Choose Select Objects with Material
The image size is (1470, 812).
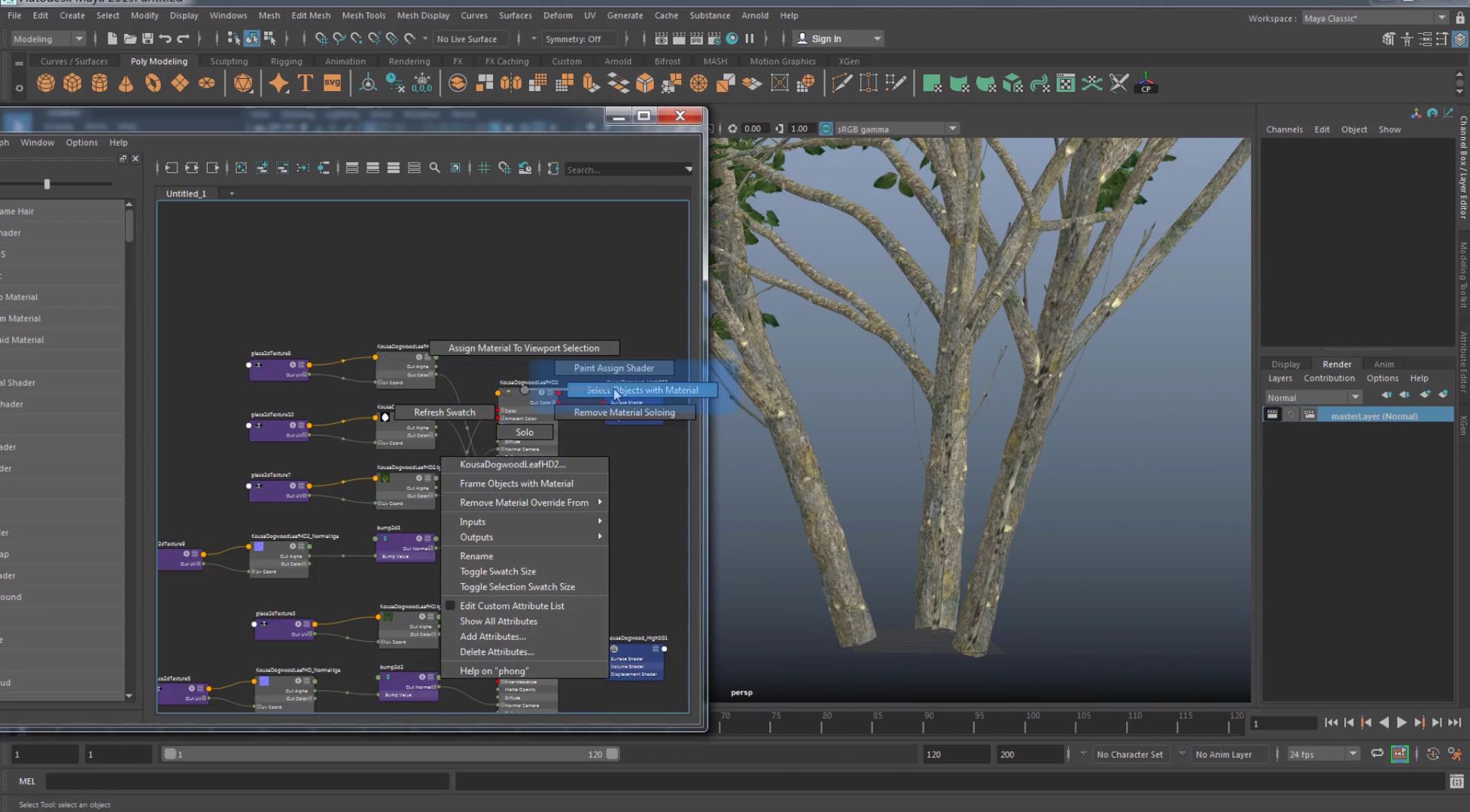(642, 390)
